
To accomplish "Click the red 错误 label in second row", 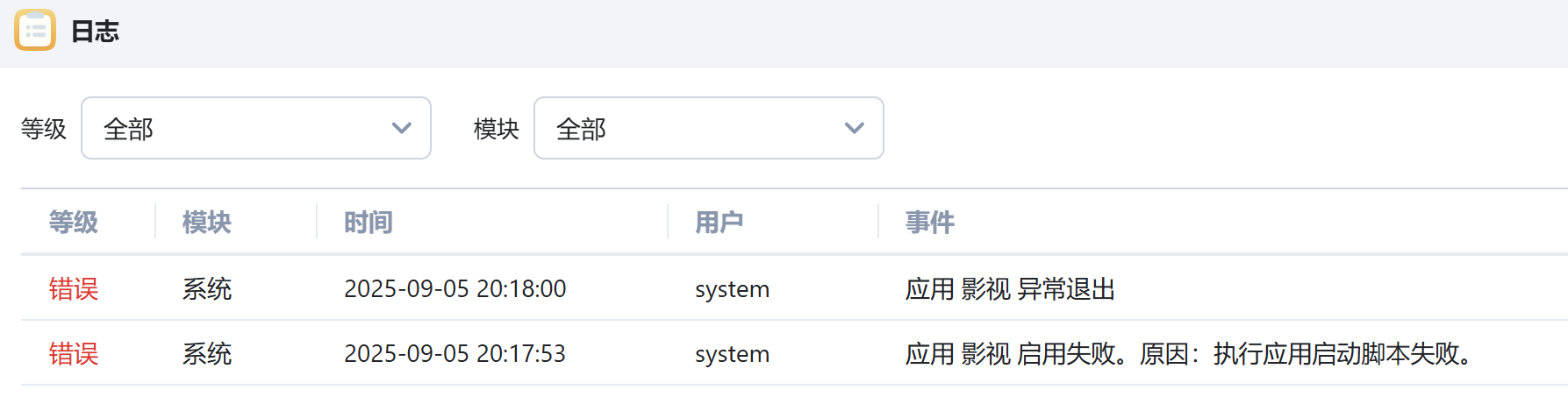I will click(74, 353).
